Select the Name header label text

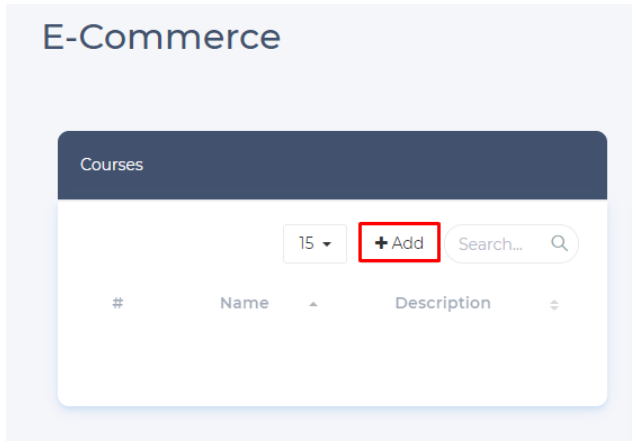pyautogui.click(x=244, y=303)
